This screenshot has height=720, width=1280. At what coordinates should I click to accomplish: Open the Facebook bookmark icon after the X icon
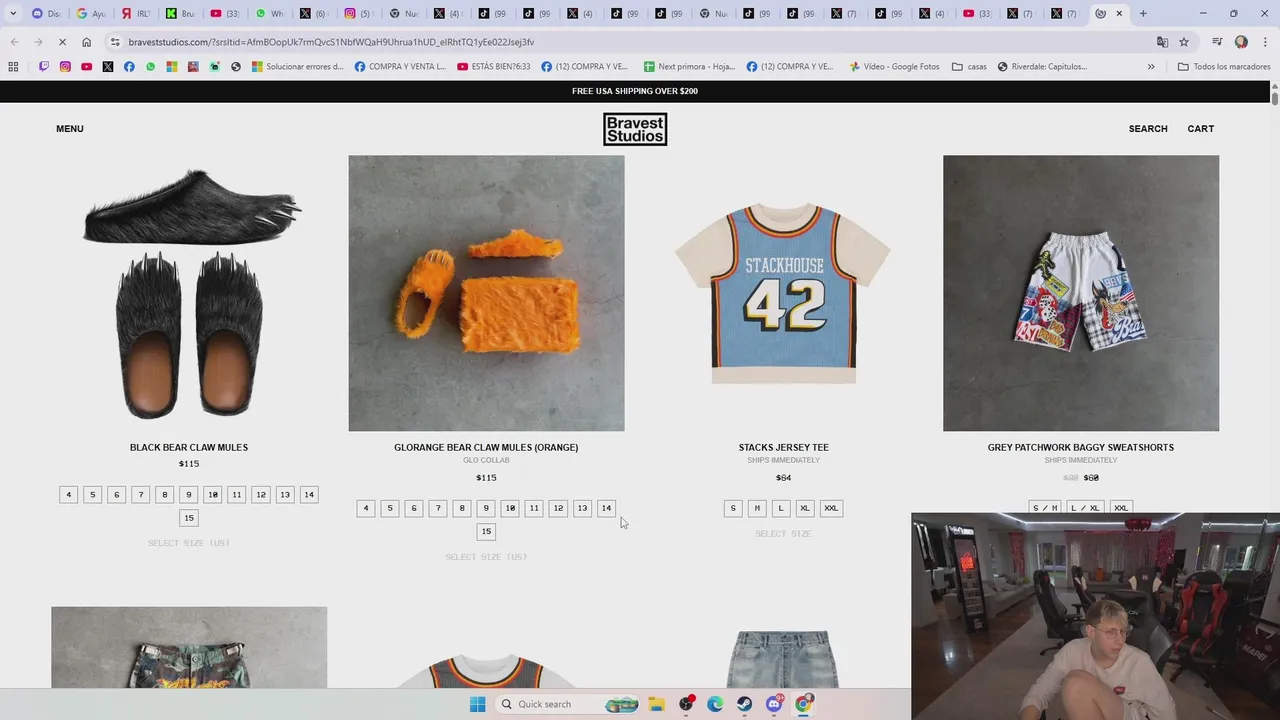coord(129,67)
